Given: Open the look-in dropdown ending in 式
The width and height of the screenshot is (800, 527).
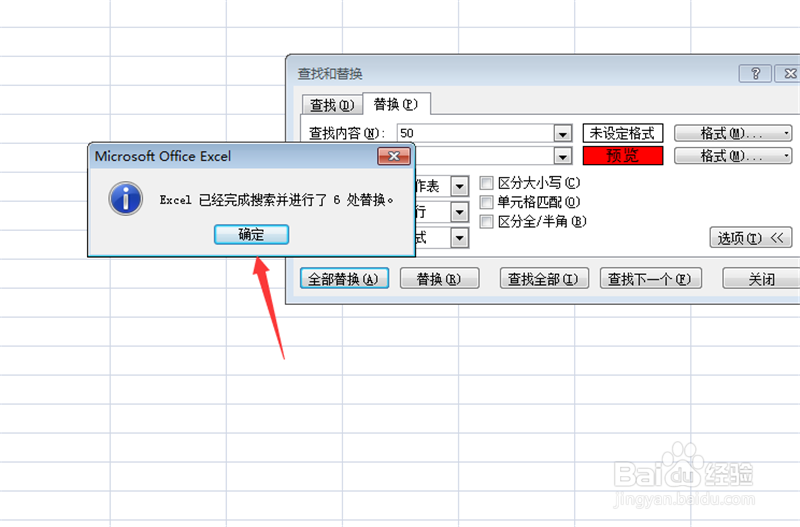Looking at the screenshot, I should pos(459,237).
